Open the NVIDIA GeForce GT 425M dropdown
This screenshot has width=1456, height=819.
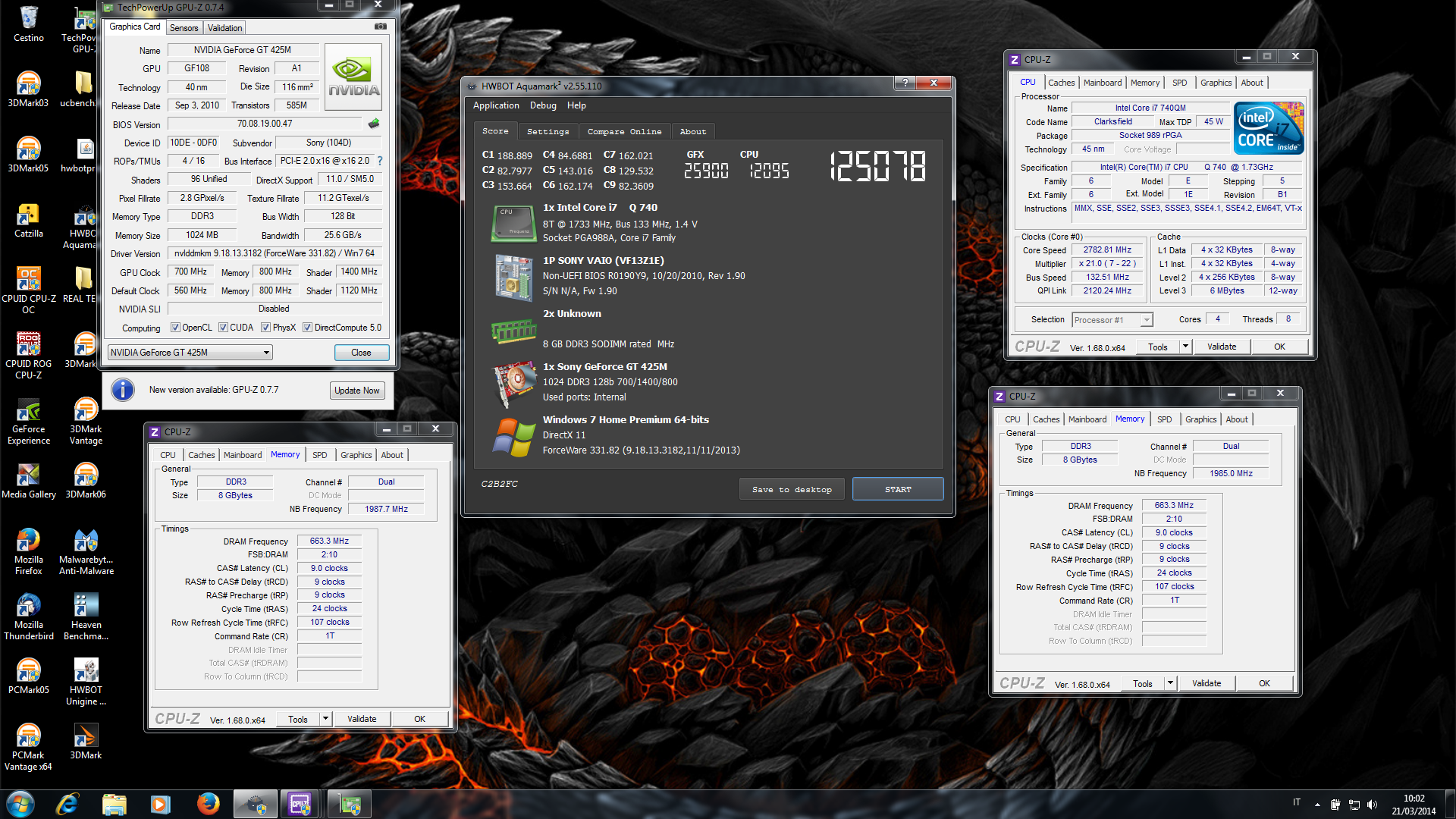(x=190, y=353)
